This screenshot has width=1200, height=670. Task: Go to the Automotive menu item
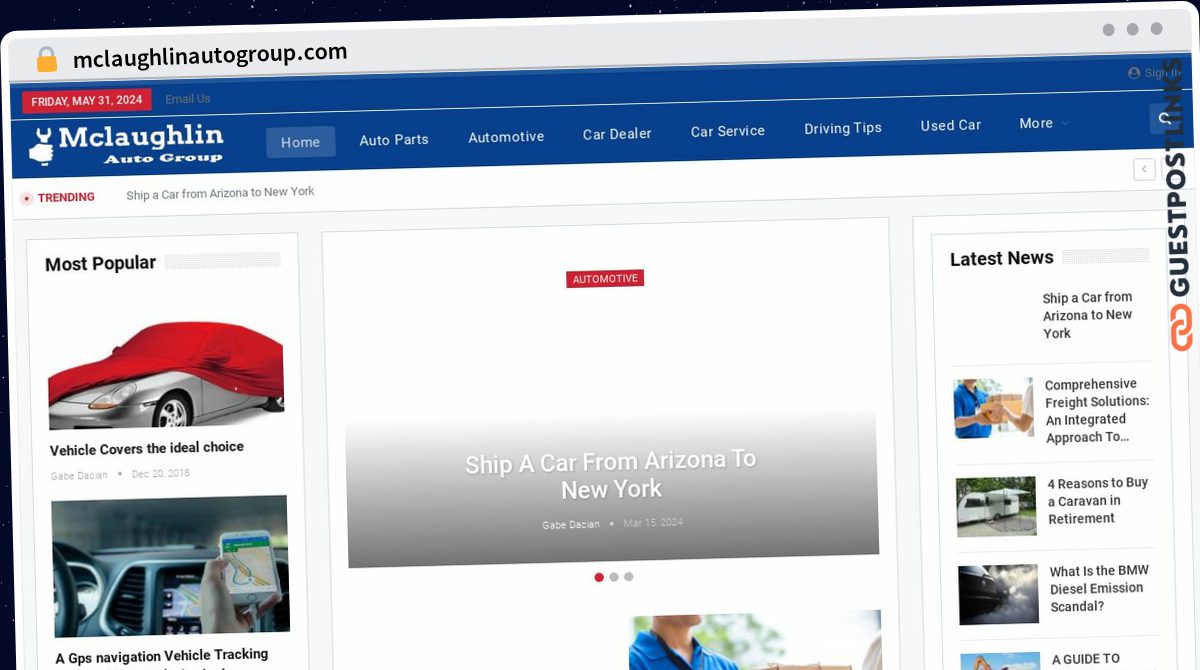506,137
